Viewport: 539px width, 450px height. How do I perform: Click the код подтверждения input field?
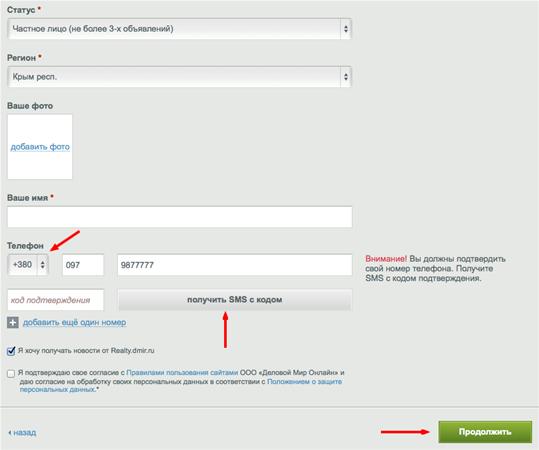(56, 300)
